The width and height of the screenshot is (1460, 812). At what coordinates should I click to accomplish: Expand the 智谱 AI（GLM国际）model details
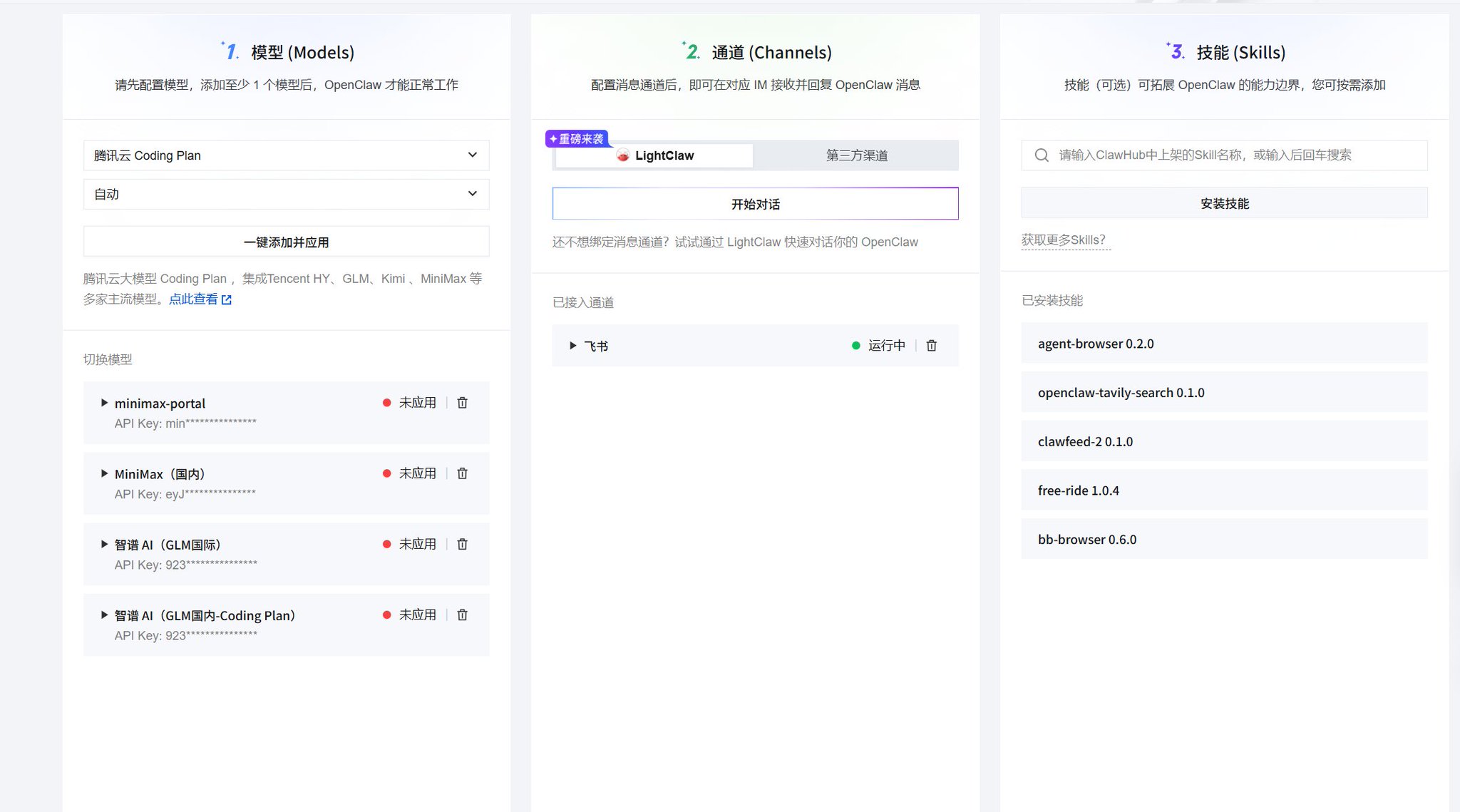(104, 544)
